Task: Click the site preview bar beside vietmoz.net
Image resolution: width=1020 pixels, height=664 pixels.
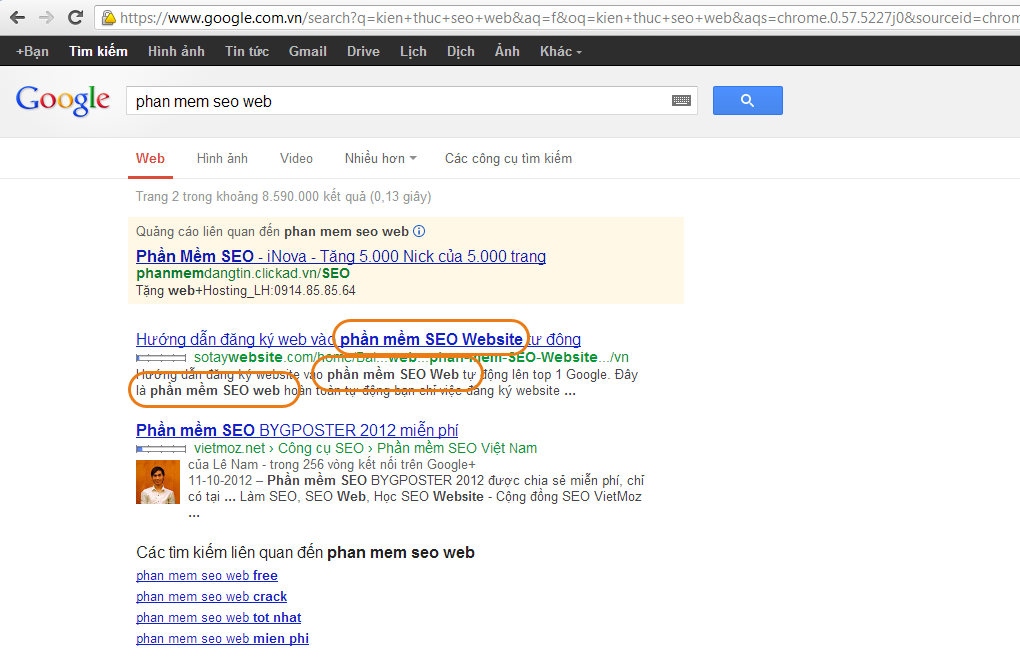Action: 161,449
